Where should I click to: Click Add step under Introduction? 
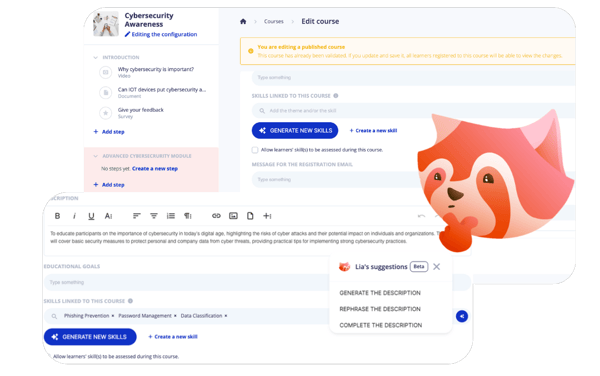109,132
